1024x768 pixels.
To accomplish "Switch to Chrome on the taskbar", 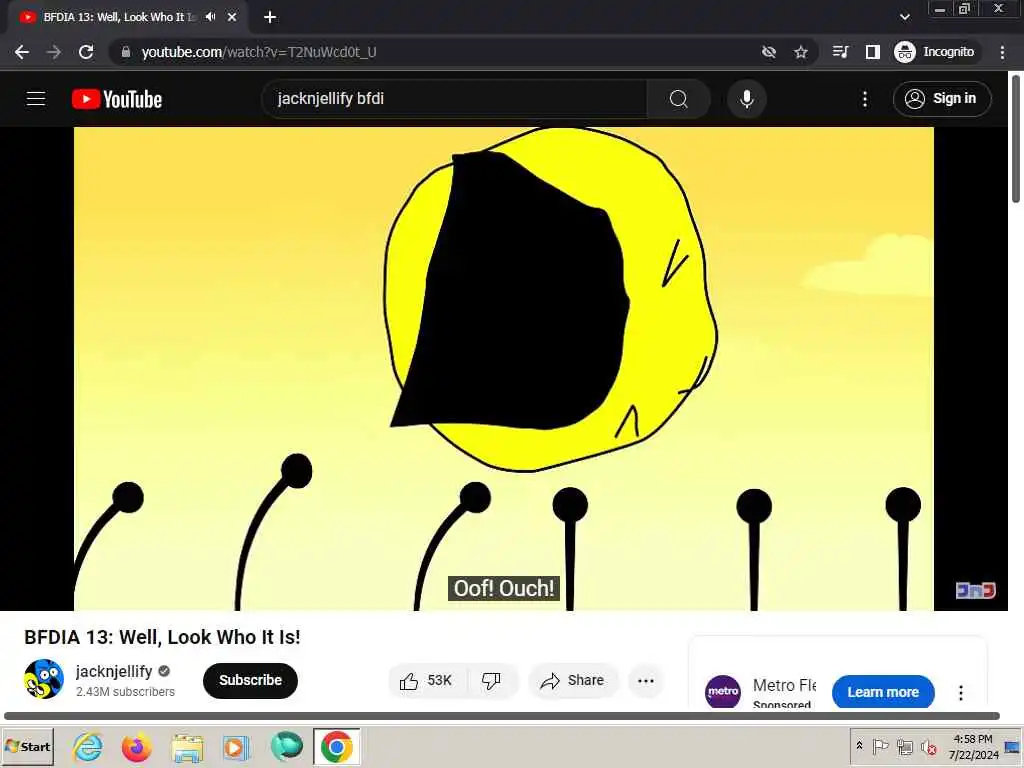I will pyautogui.click(x=337, y=747).
